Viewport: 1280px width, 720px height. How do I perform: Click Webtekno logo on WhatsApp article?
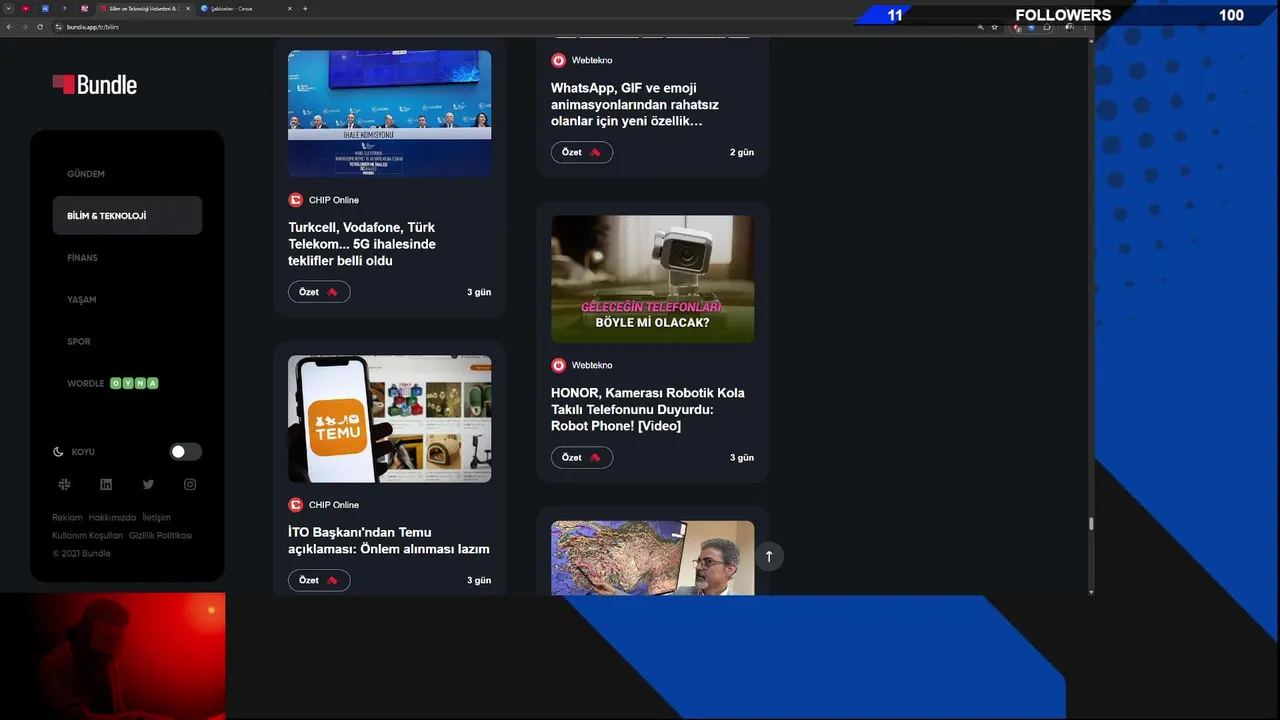(x=558, y=60)
